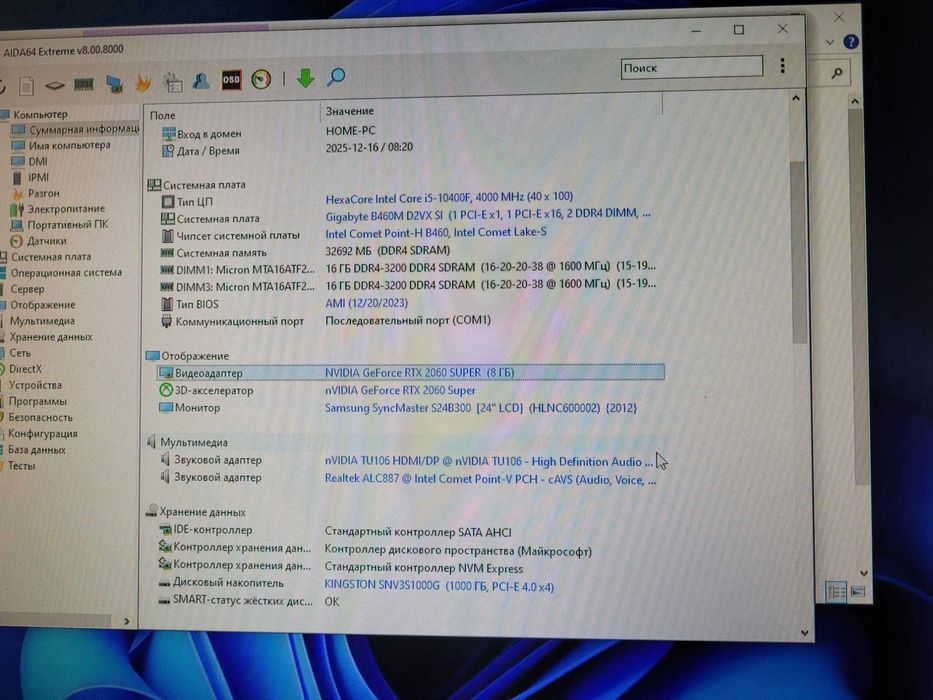Click into the Поиск search field
This screenshot has width=933, height=700.
click(691, 67)
